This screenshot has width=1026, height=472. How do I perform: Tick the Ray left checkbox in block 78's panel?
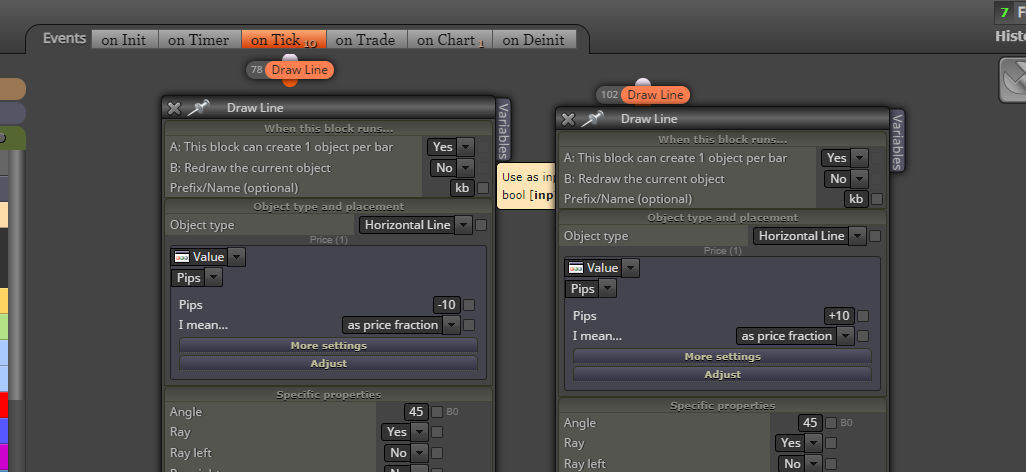(x=437, y=453)
